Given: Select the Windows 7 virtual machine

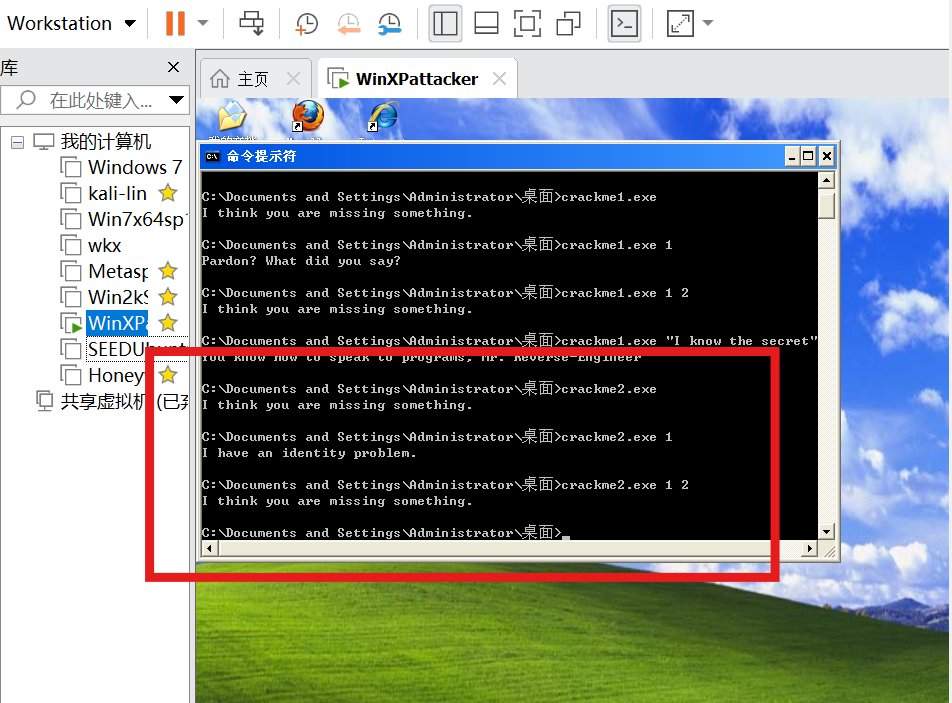Looking at the screenshot, I should pos(135,167).
